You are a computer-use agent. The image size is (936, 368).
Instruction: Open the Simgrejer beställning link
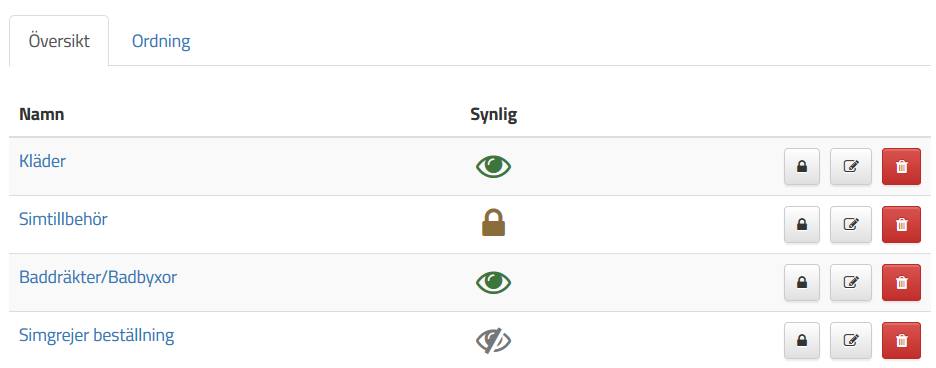coord(97,335)
